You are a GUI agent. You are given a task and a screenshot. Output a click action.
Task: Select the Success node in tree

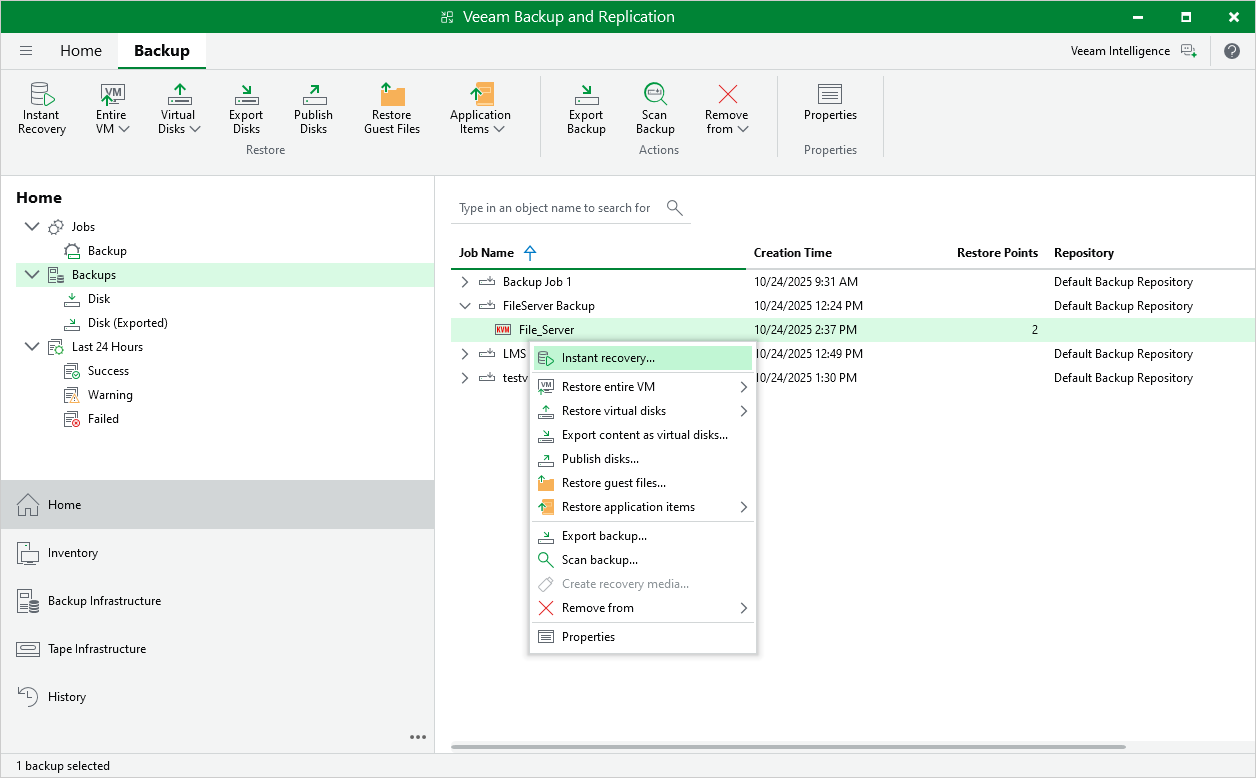pyautogui.click(x=108, y=371)
